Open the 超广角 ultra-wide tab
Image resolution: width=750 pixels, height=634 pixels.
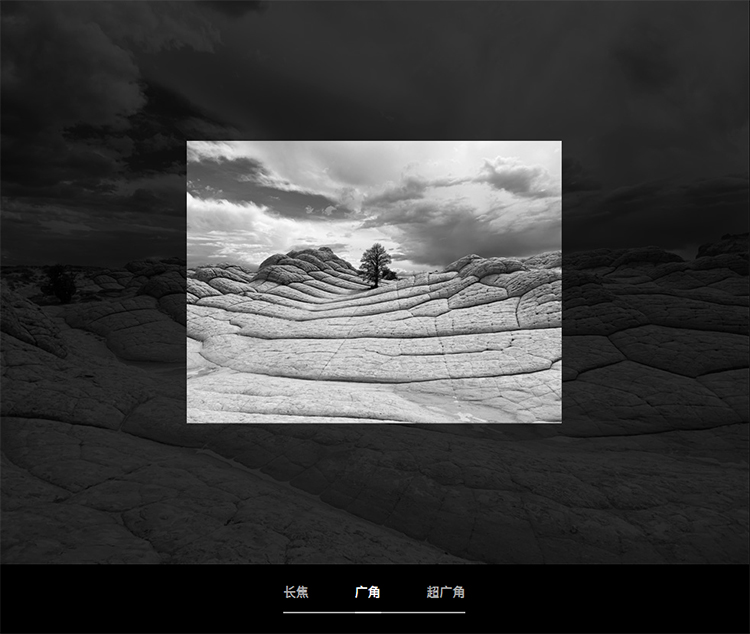point(445,592)
